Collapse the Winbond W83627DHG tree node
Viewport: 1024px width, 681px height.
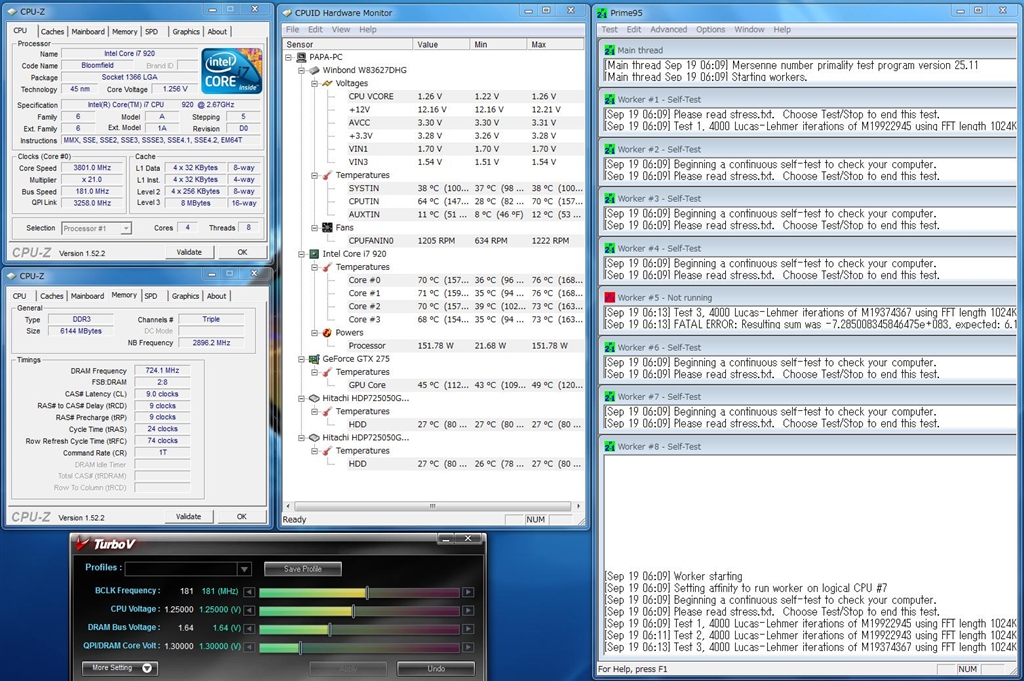point(301,71)
